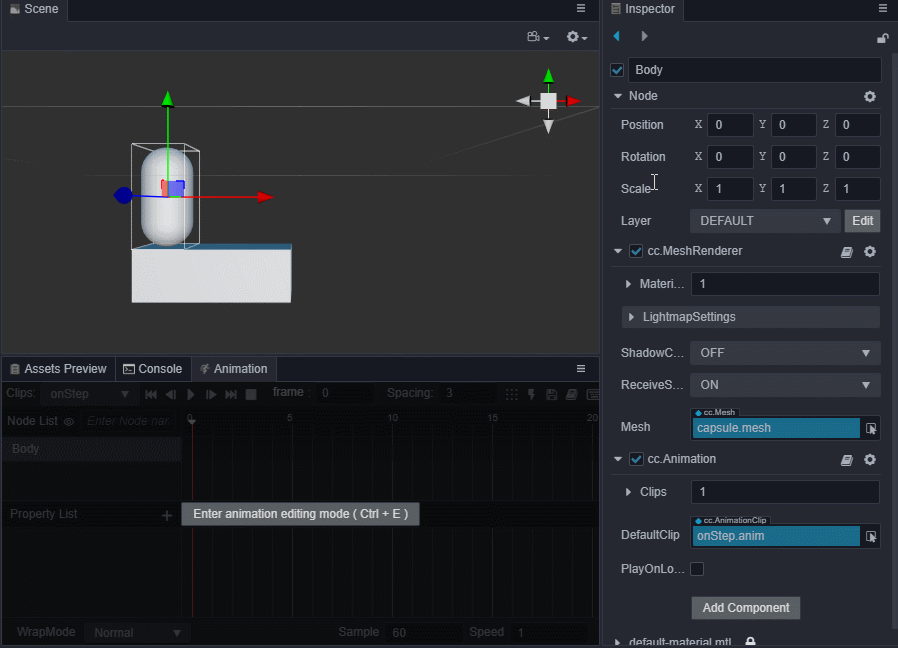This screenshot has width=898, height=648.
Task: Open cc.MeshRenderer help documentation icon
Action: [846, 252]
